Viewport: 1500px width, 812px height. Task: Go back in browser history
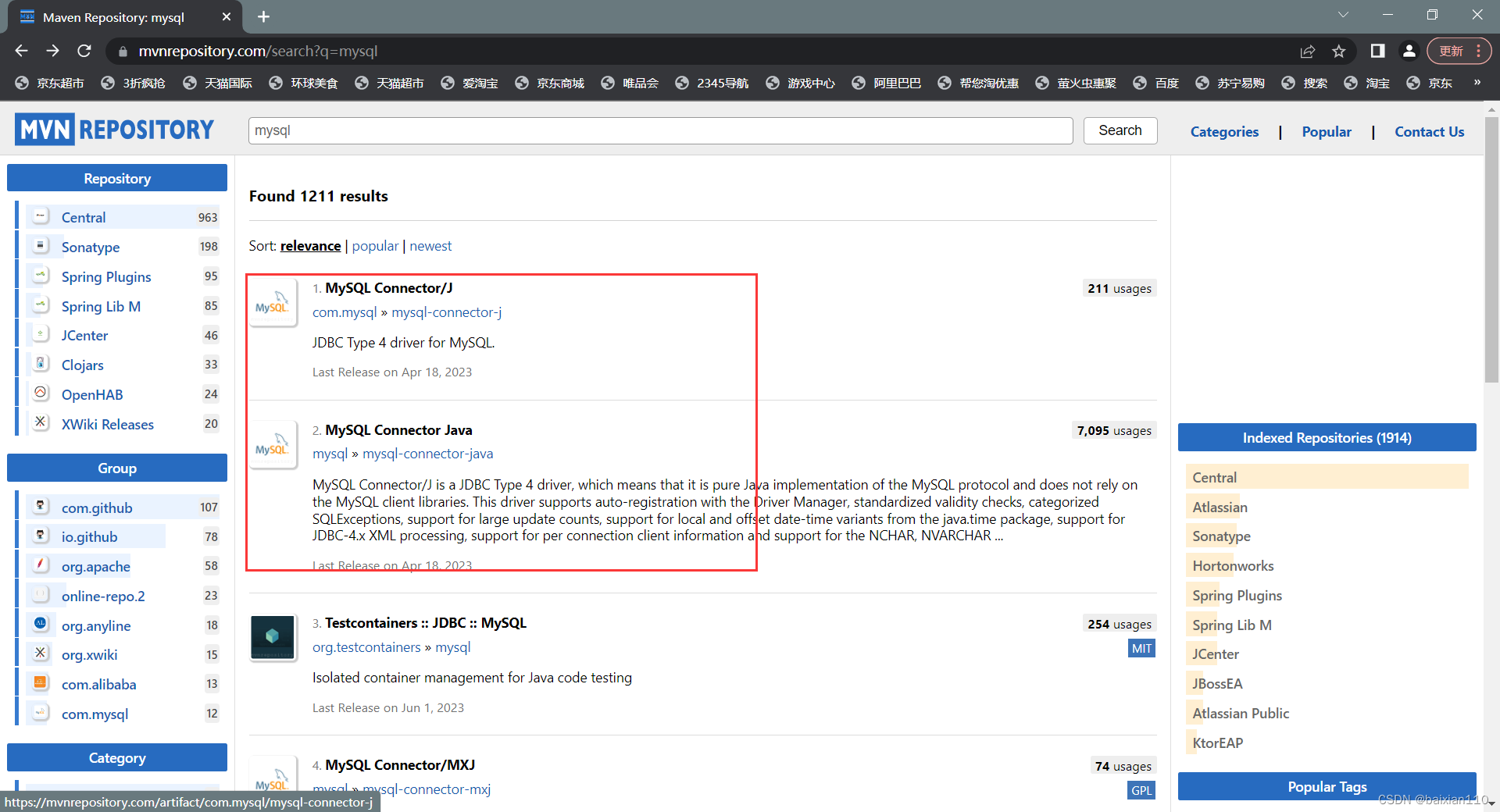coord(21,51)
